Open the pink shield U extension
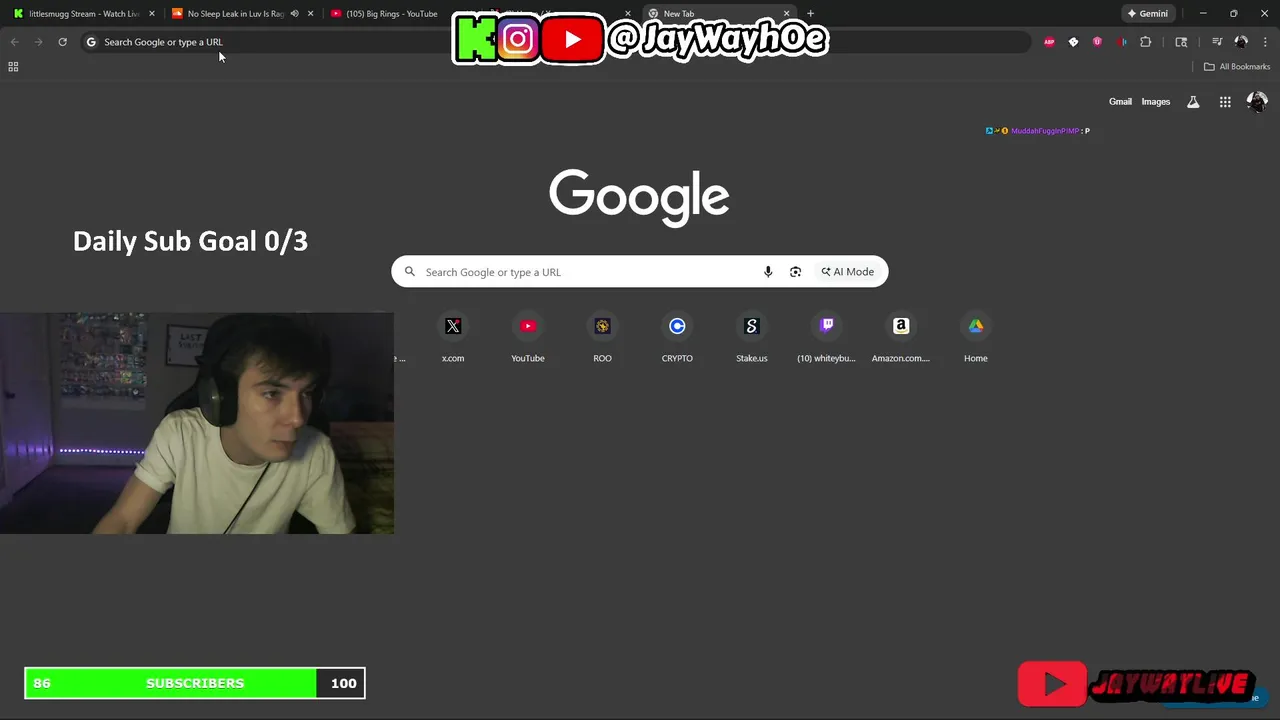Viewport: 1280px width, 720px height. click(x=1097, y=42)
